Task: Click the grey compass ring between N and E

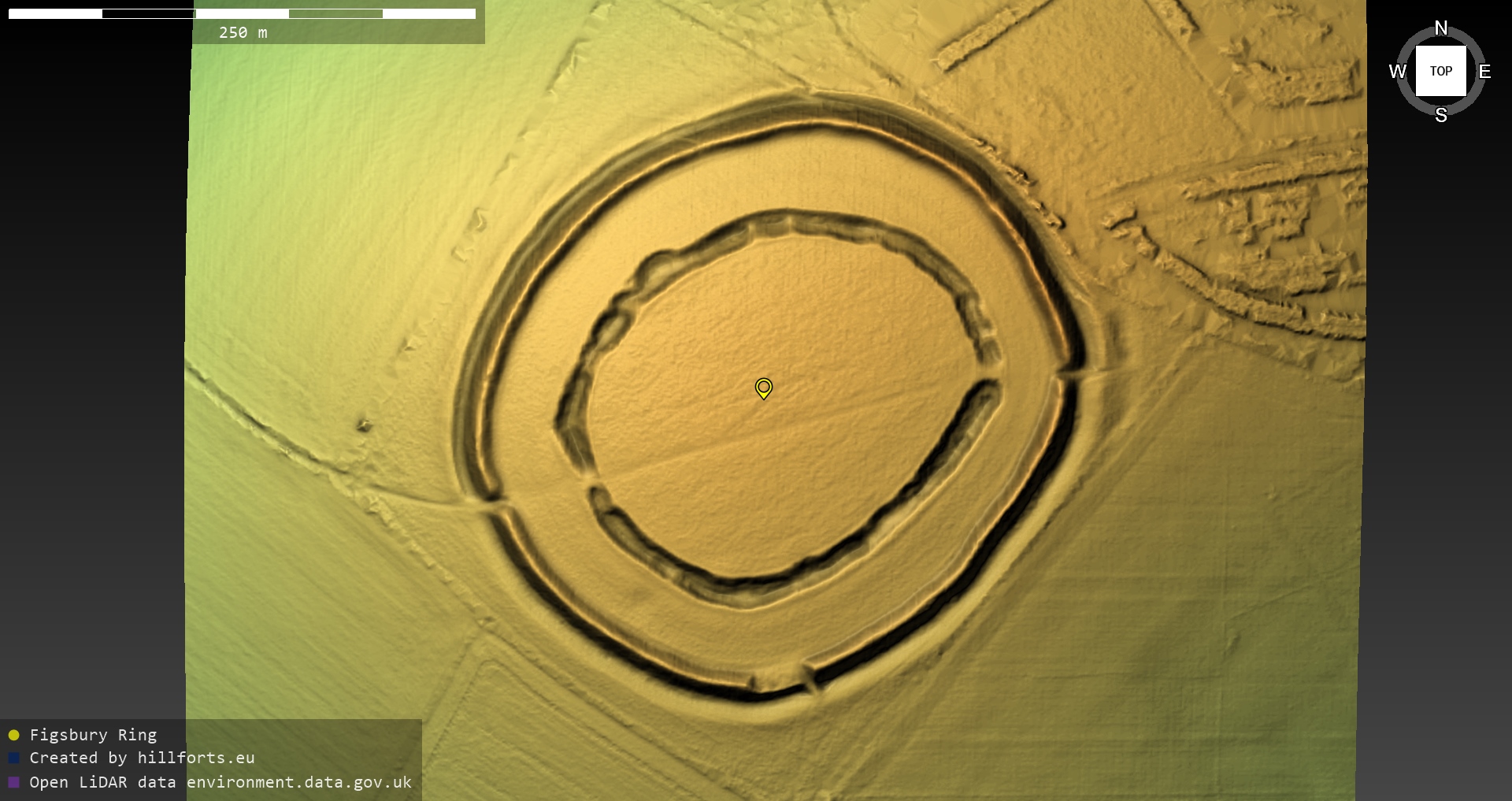Action: click(x=1471, y=41)
